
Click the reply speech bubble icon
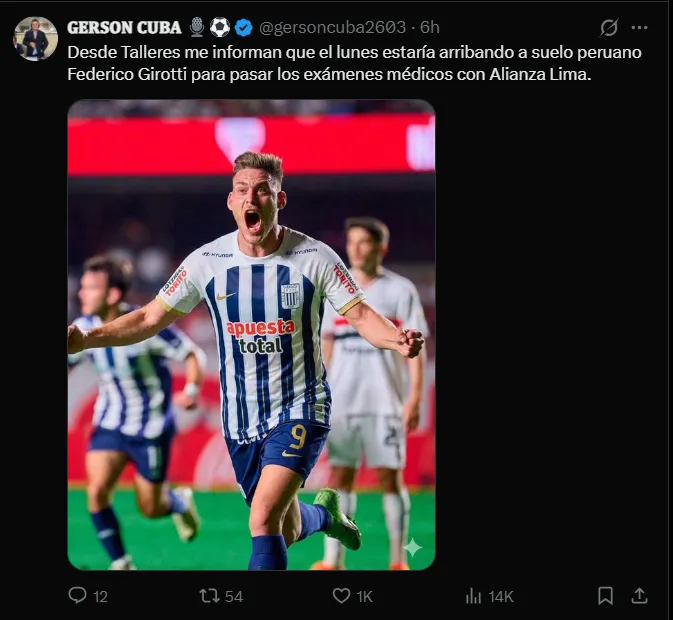click(x=78, y=596)
